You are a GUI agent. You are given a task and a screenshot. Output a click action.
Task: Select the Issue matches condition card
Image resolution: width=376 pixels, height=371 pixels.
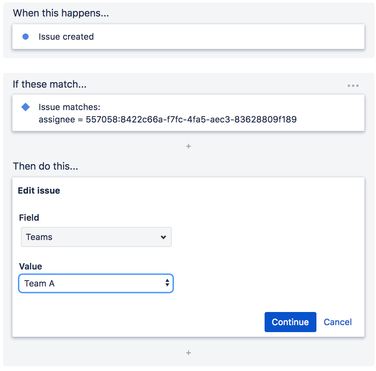coord(188,113)
